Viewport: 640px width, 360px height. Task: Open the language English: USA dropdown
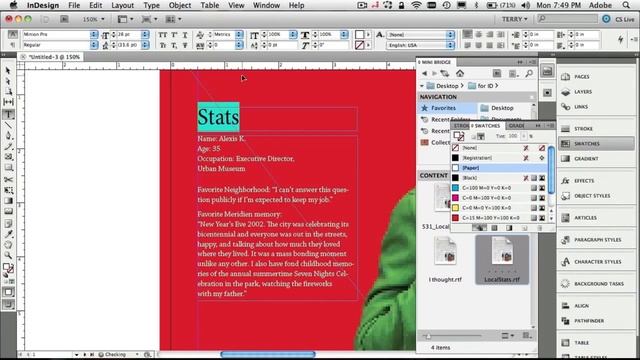tap(450, 45)
